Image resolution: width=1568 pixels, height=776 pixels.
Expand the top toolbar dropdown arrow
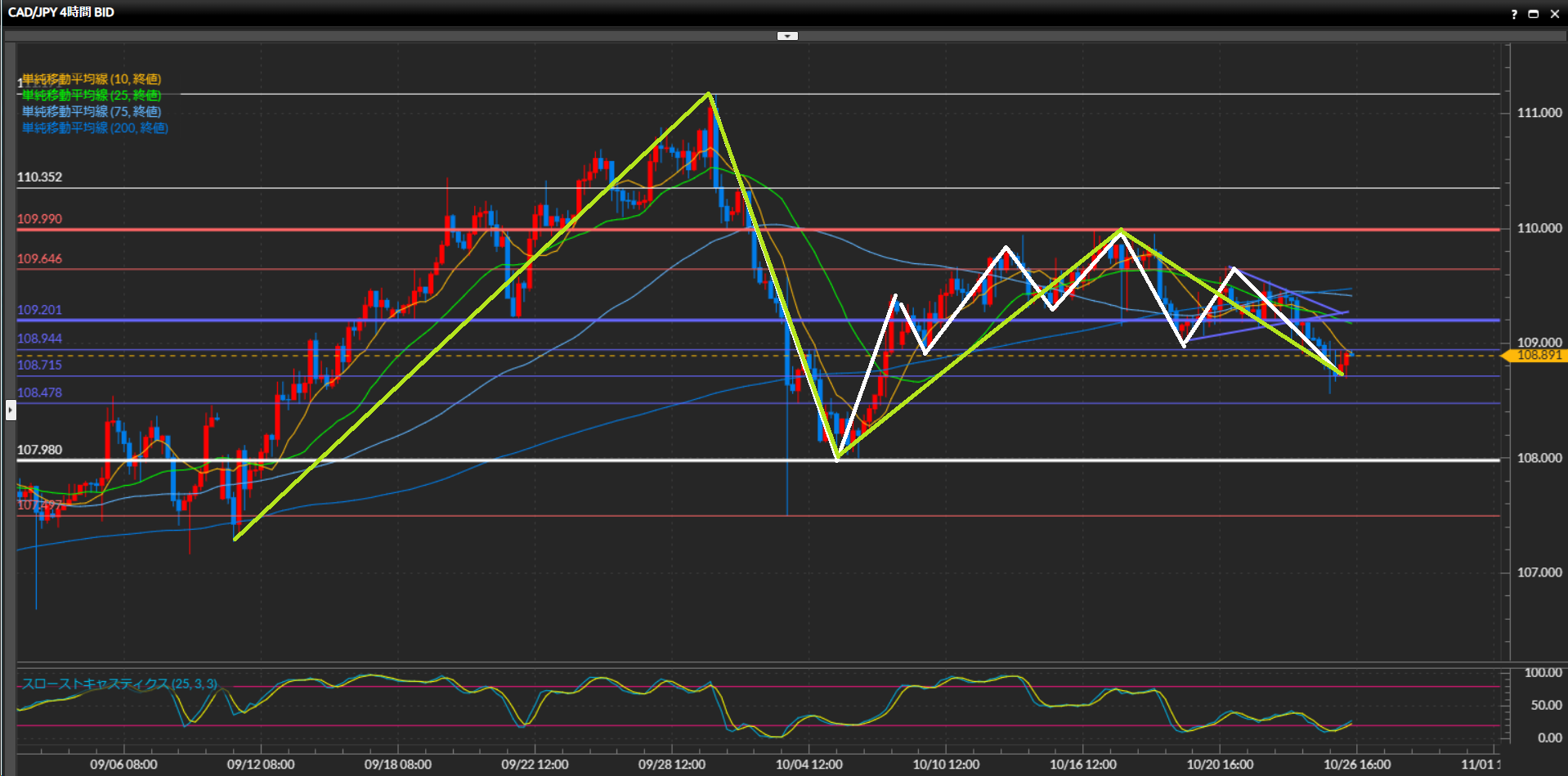tap(786, 36)
